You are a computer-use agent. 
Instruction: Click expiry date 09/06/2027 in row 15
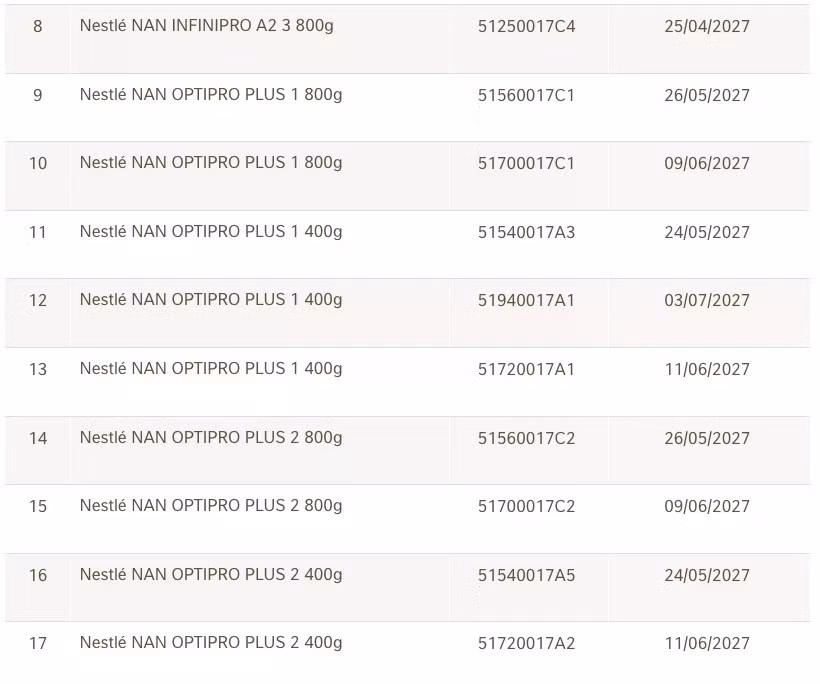706,507
